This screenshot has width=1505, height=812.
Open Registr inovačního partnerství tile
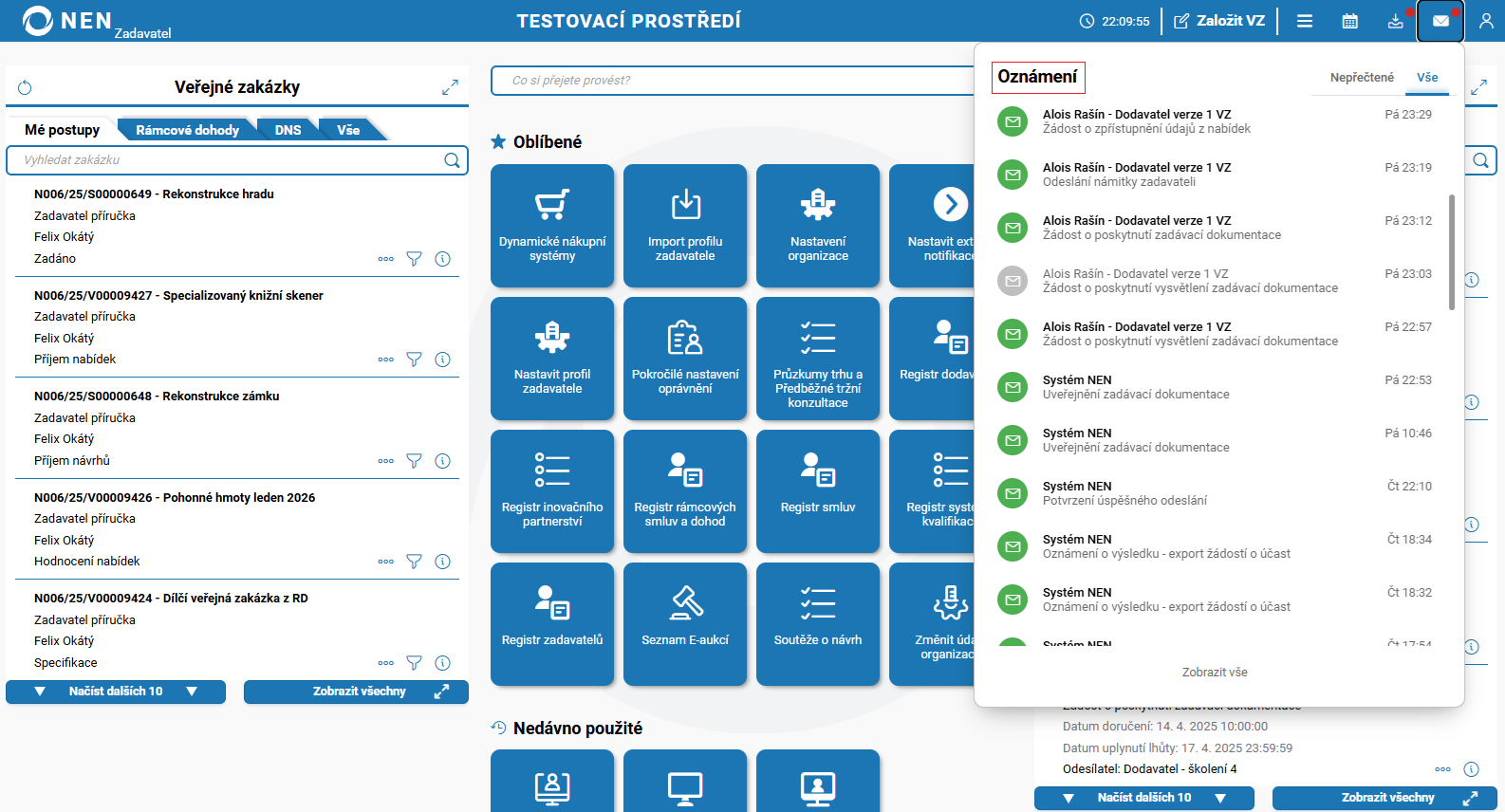[x=552, y=491]
